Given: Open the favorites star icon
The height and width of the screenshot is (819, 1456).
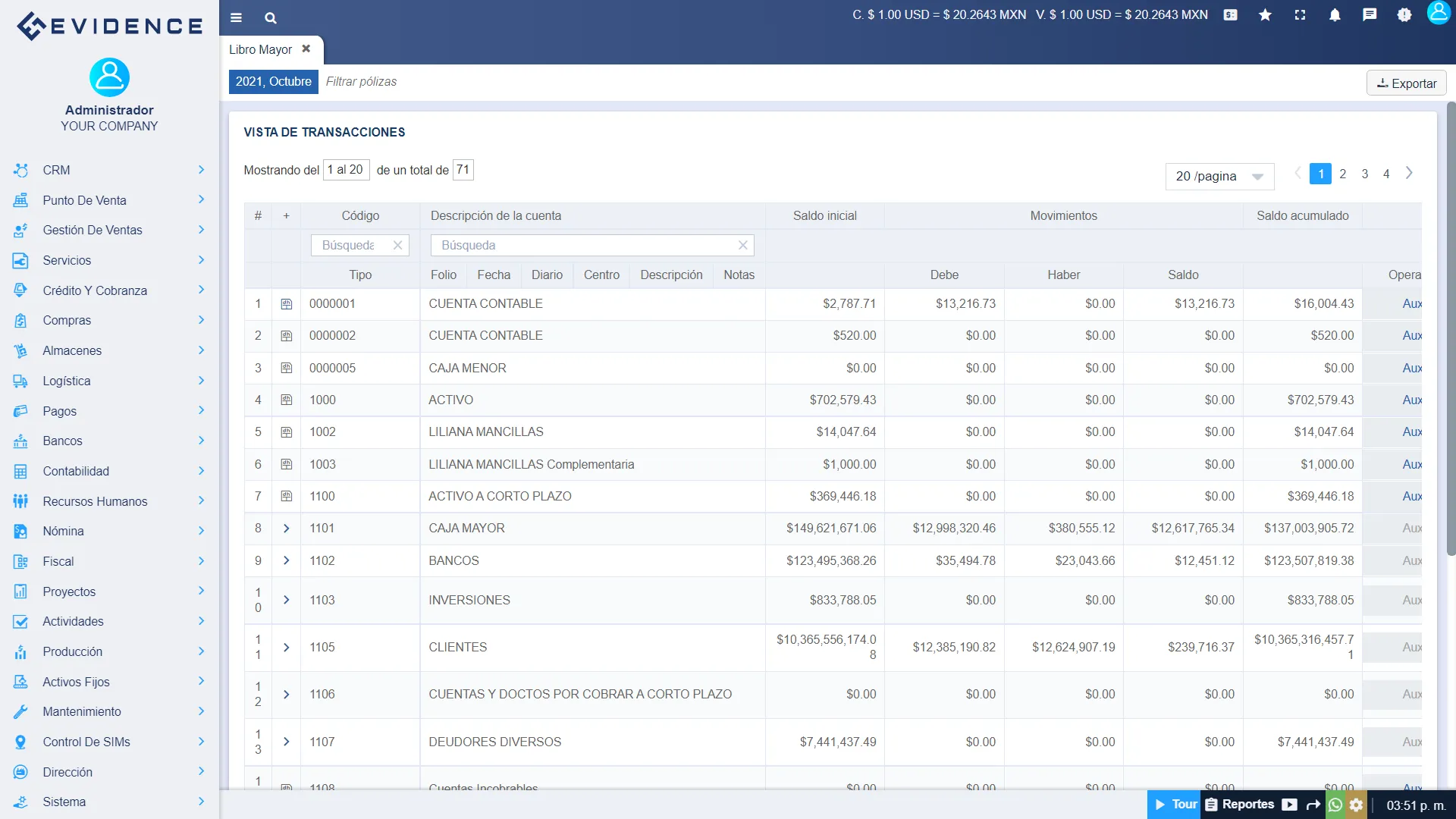Looking at the screenshot, I should coord(1265,14).
